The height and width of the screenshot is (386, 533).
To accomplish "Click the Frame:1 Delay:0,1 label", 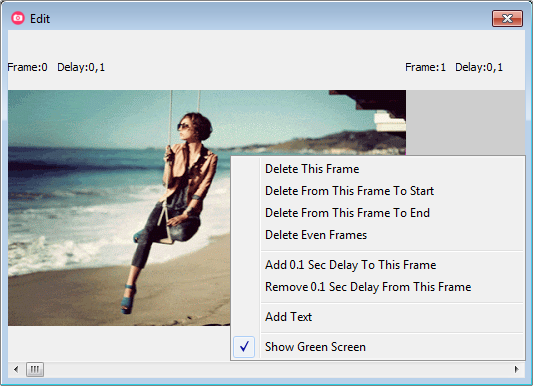I will tap(454, 67).
